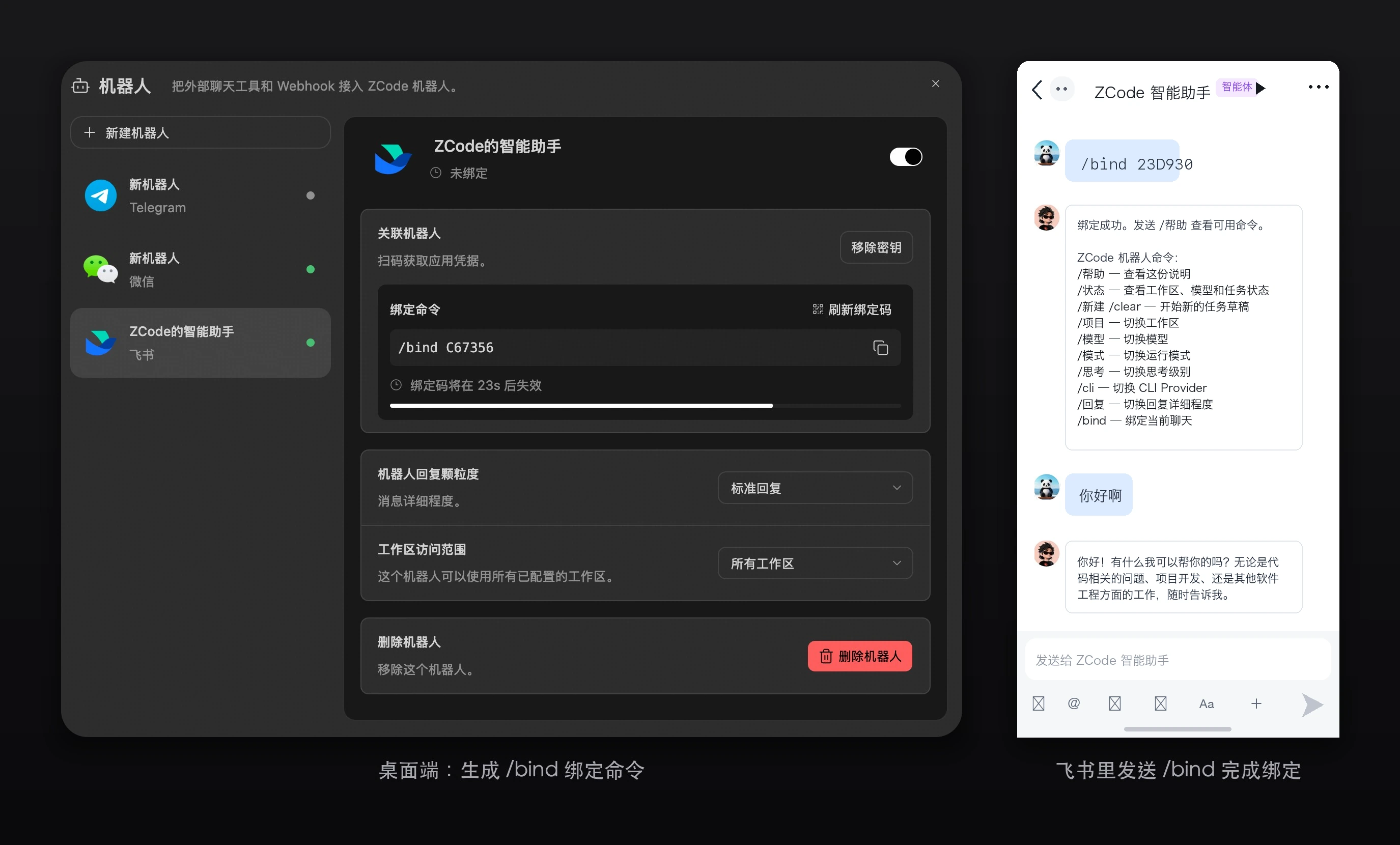Click the plus icon in chat toolbar
The height and width of the screenshot is (845, 1400).
point(1256,703)
